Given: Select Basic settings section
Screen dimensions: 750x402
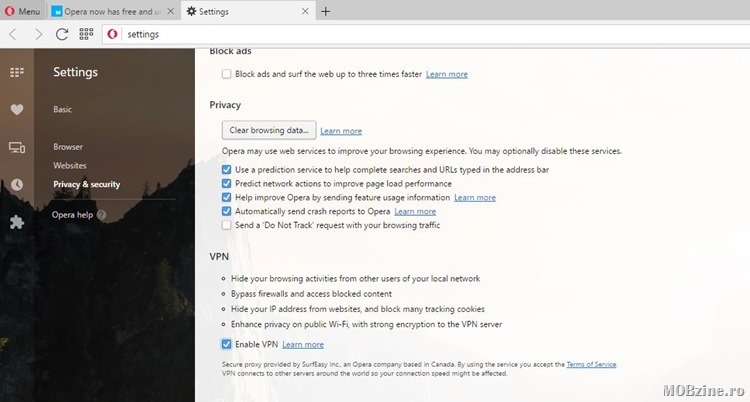Looking at the screenshot, I should (62, 110).
